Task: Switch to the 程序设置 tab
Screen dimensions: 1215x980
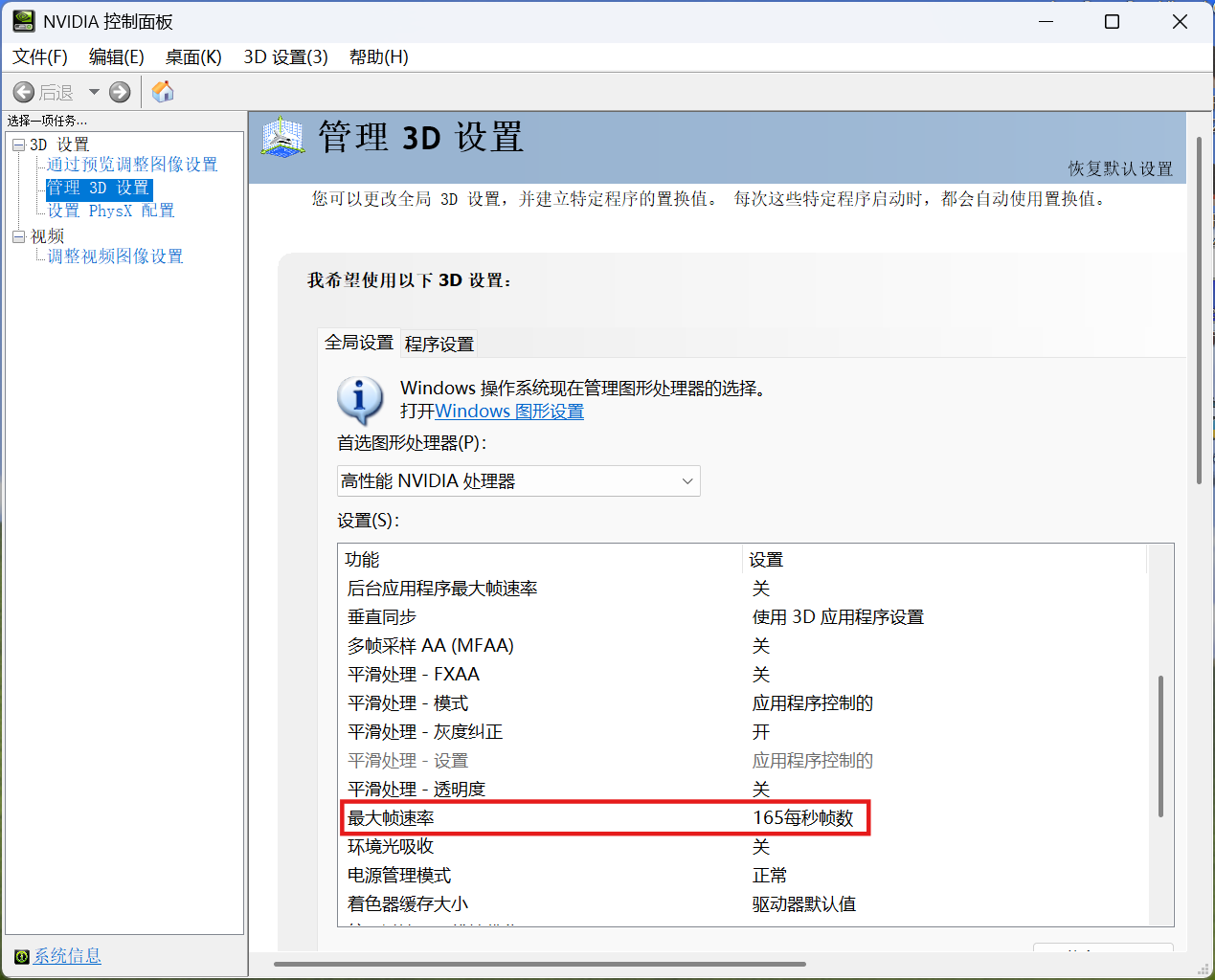Action: point(439,344)
